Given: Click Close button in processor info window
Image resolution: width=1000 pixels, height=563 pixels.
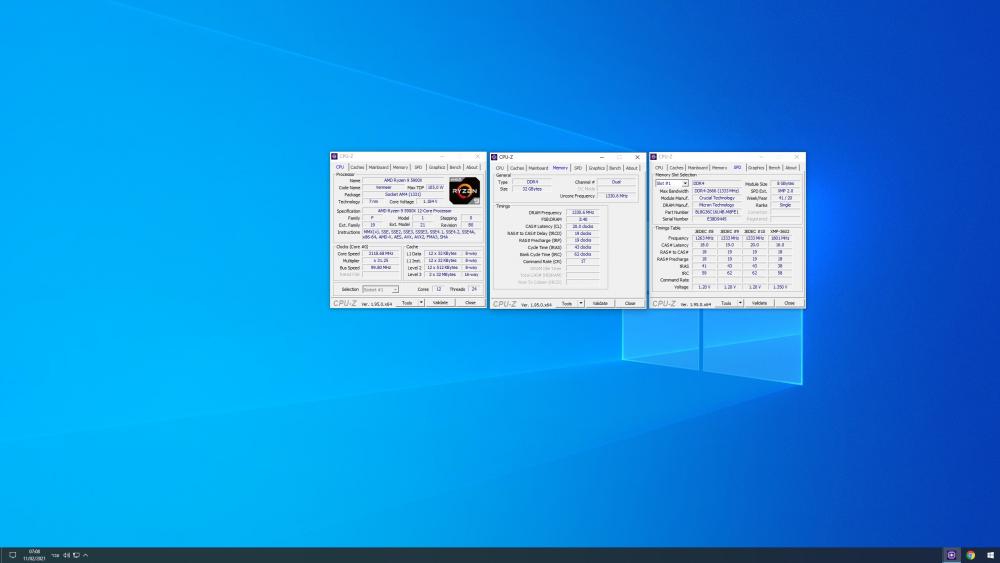Looking at the screenshot, I should click(x=471, y=303).
